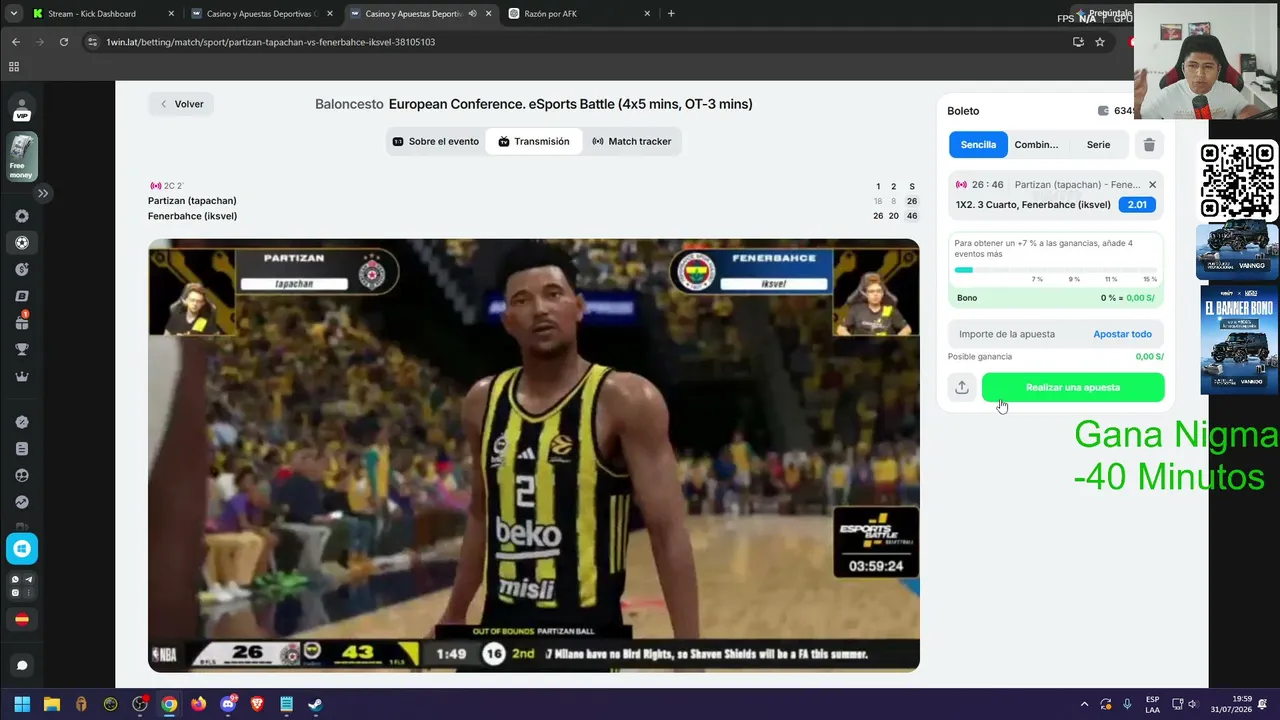Open the Chrome apps grid shortcut
1280x720 pixels.
[14, 67]
